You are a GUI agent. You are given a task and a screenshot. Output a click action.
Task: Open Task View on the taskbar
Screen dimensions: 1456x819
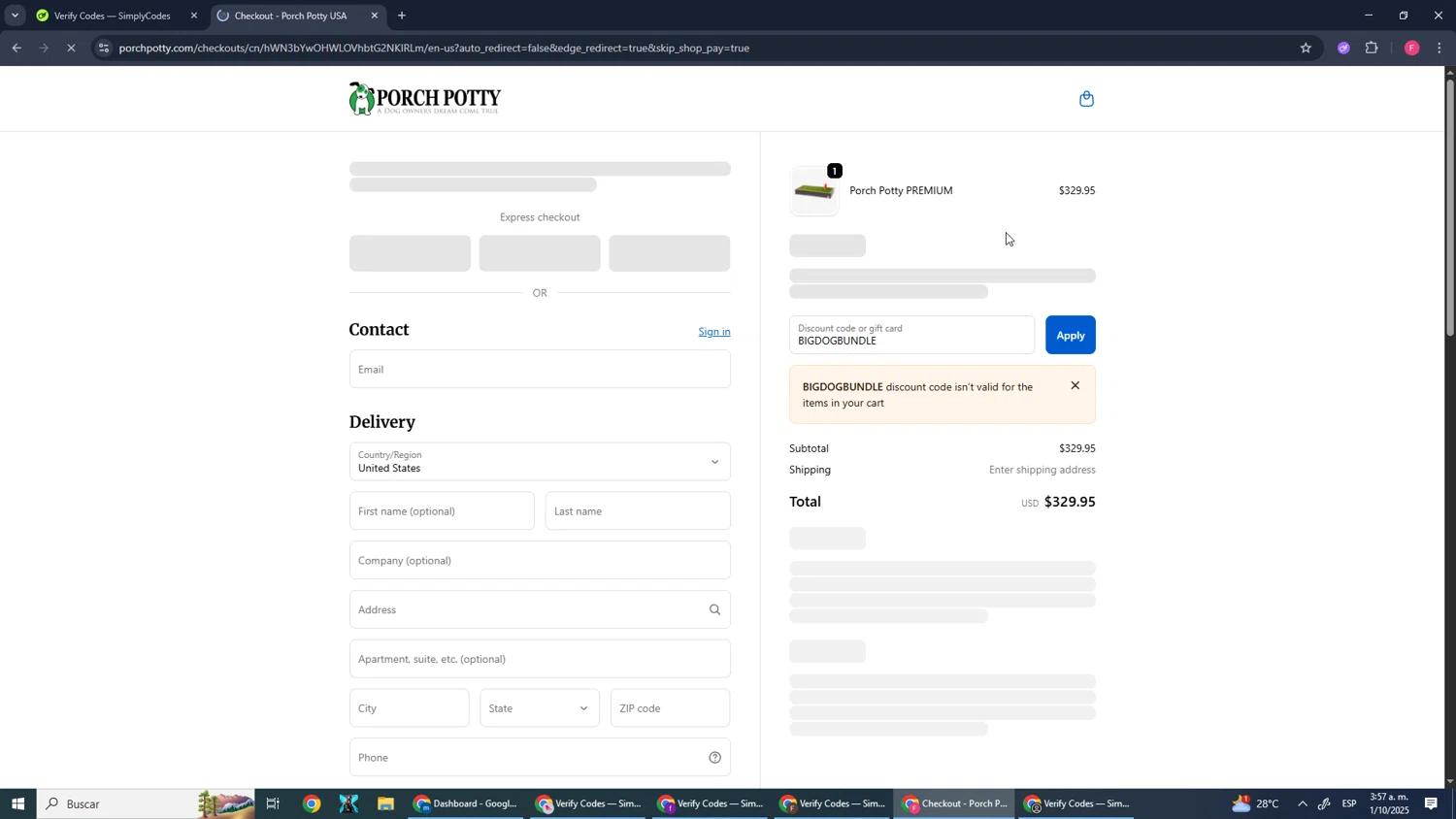274,804
